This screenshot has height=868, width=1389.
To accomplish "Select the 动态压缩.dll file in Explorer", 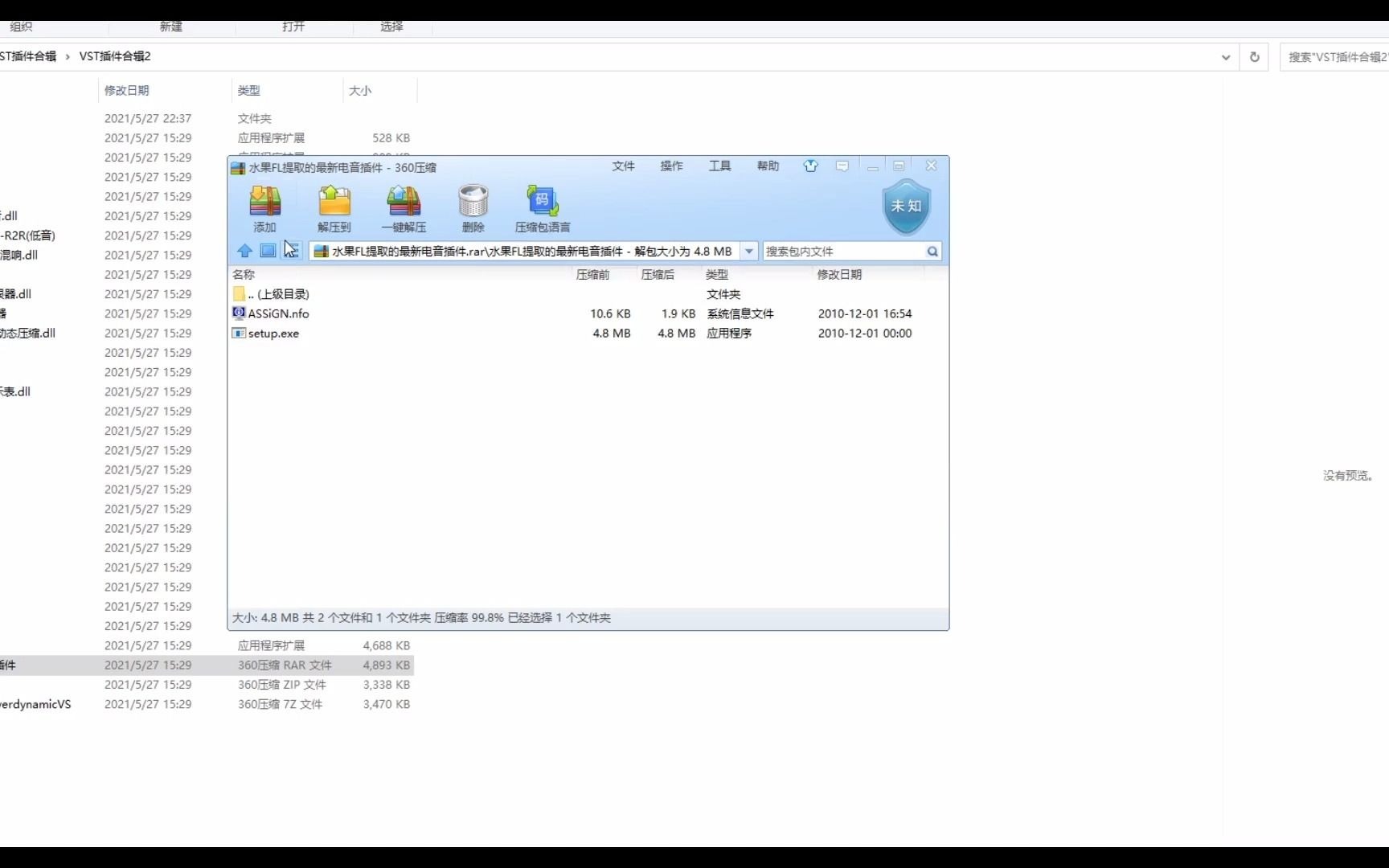I will (x=27, y=333).
